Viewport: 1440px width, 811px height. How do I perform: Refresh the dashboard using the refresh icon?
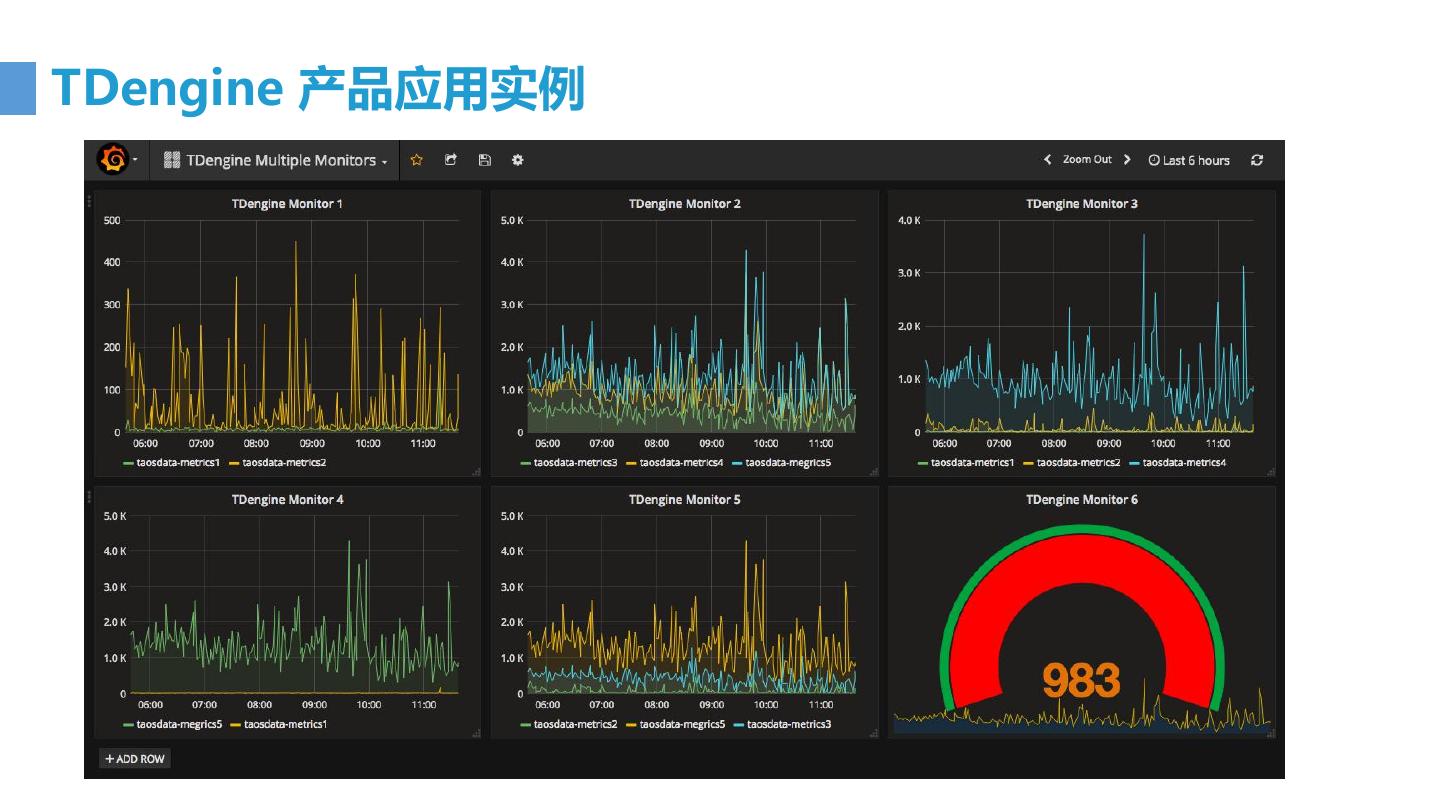pyautogui.click(x=1257, y=160)
